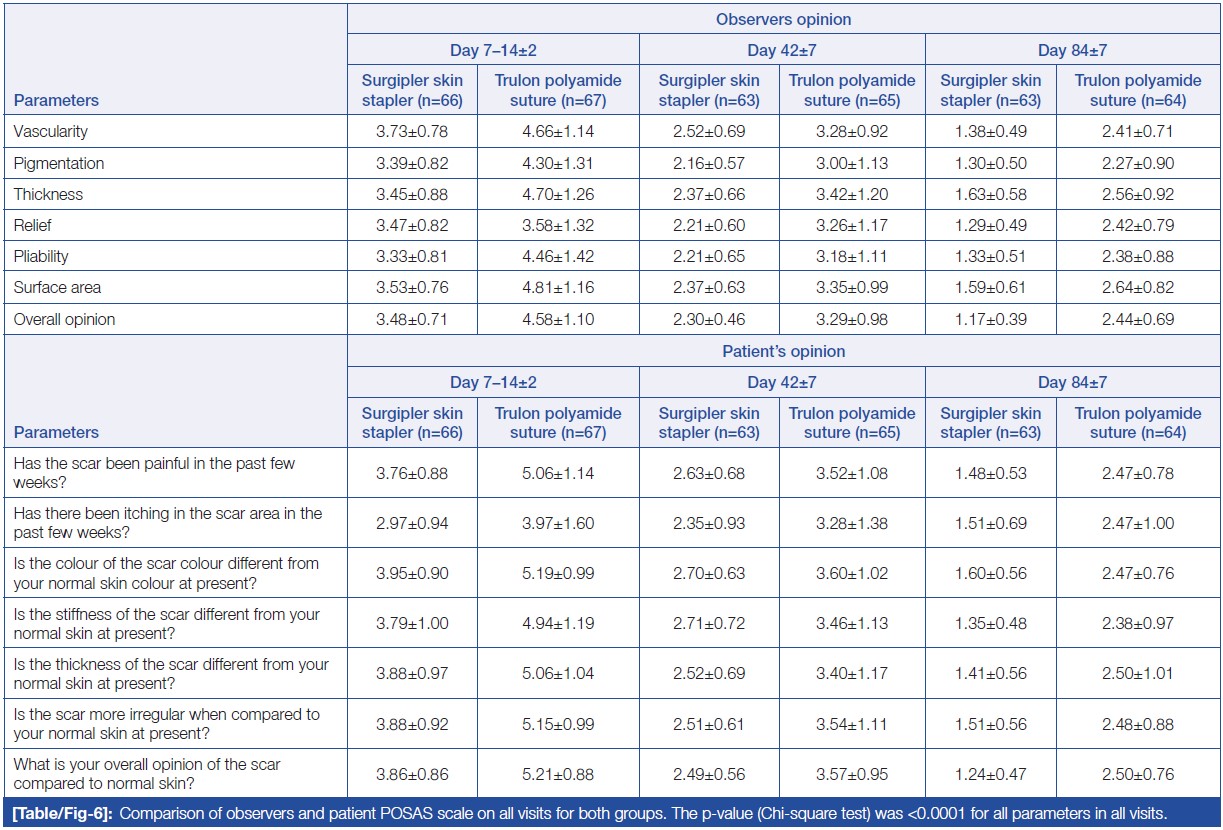Screen dimensions: 1223x830
Task: Select the Pigmentation parameter label
Action: [58, 163]
